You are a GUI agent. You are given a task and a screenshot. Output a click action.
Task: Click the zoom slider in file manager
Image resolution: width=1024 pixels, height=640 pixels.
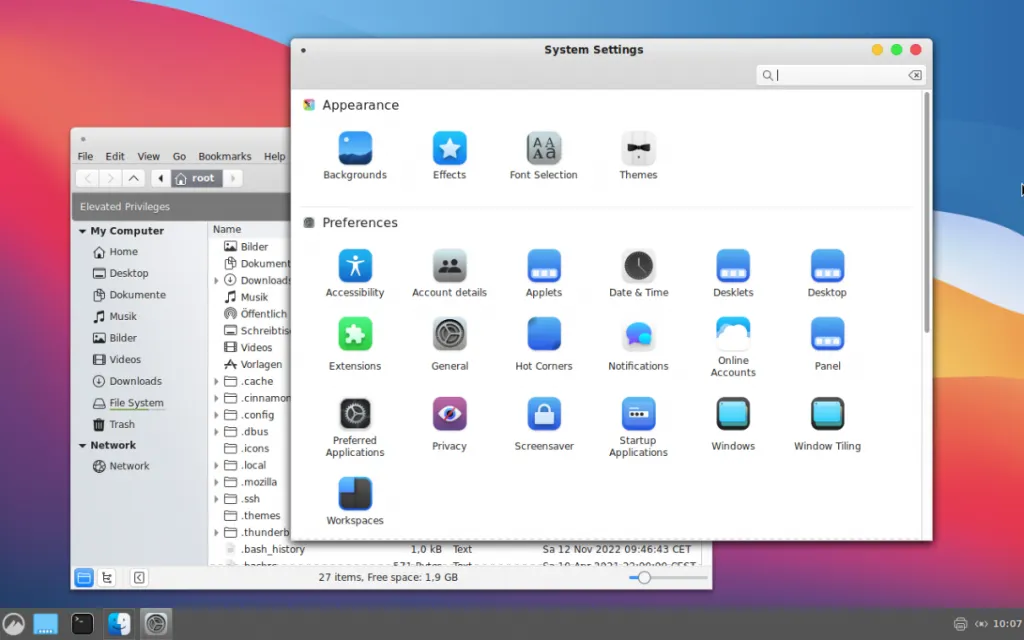[x=645, y=577]
